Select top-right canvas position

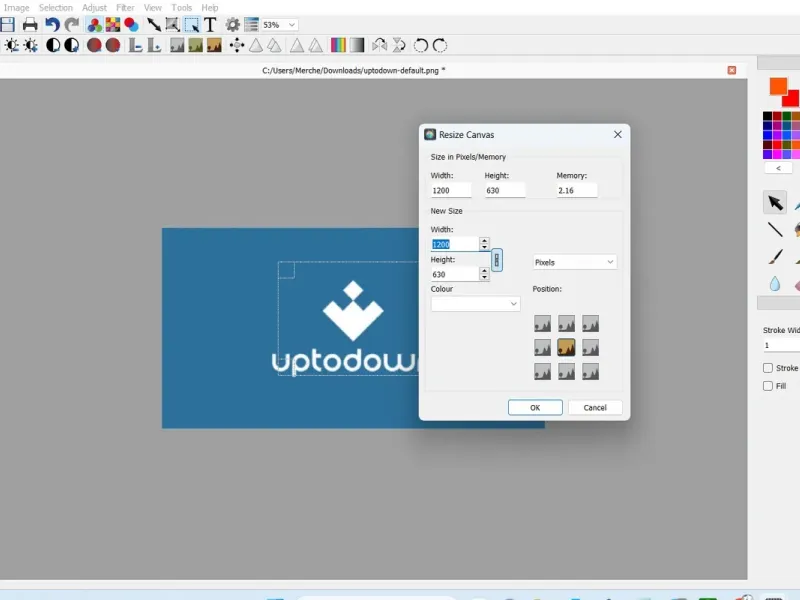pyautogui.click(x=590, y=323)
